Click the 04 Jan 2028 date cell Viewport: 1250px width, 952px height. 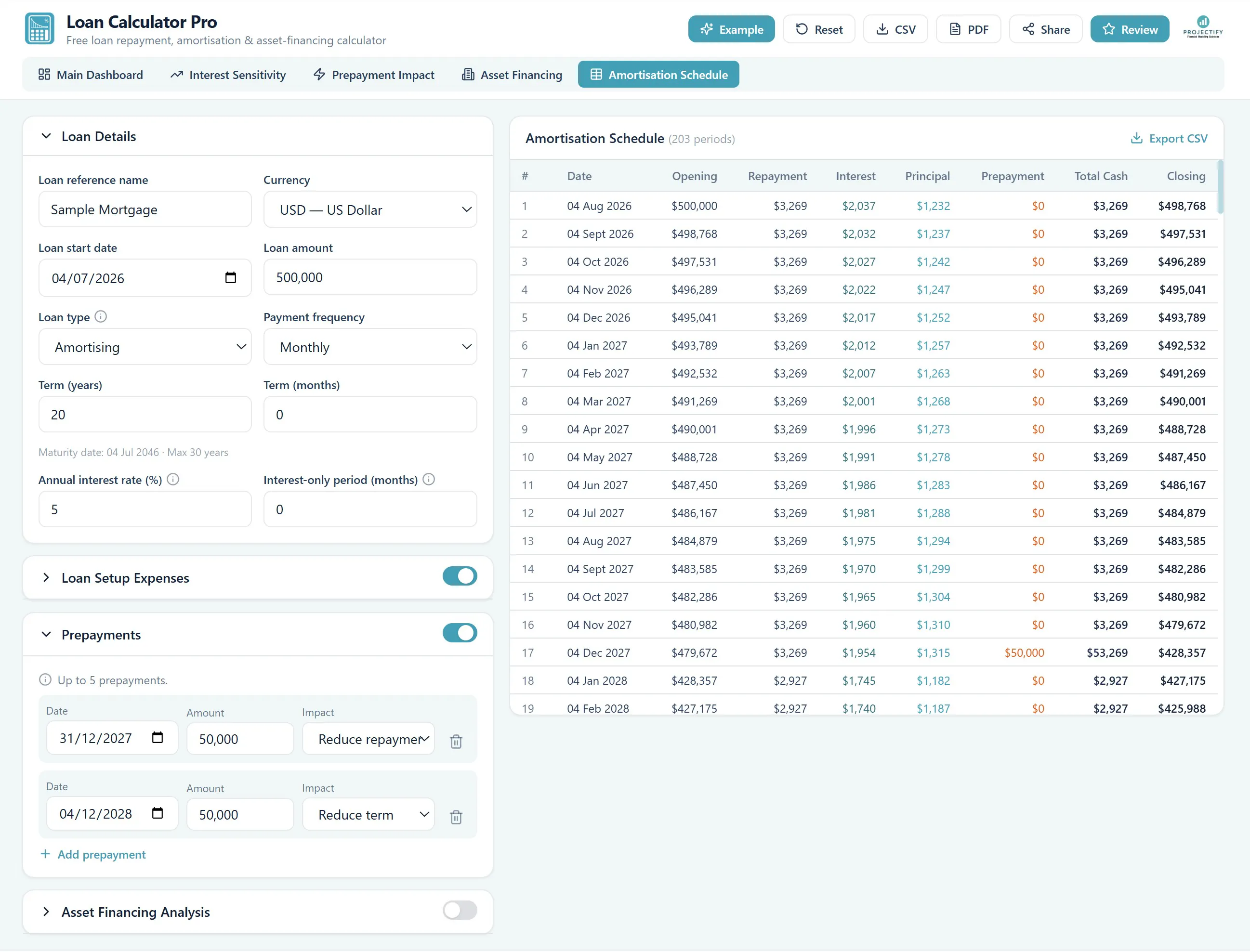(x=597, y=680)
